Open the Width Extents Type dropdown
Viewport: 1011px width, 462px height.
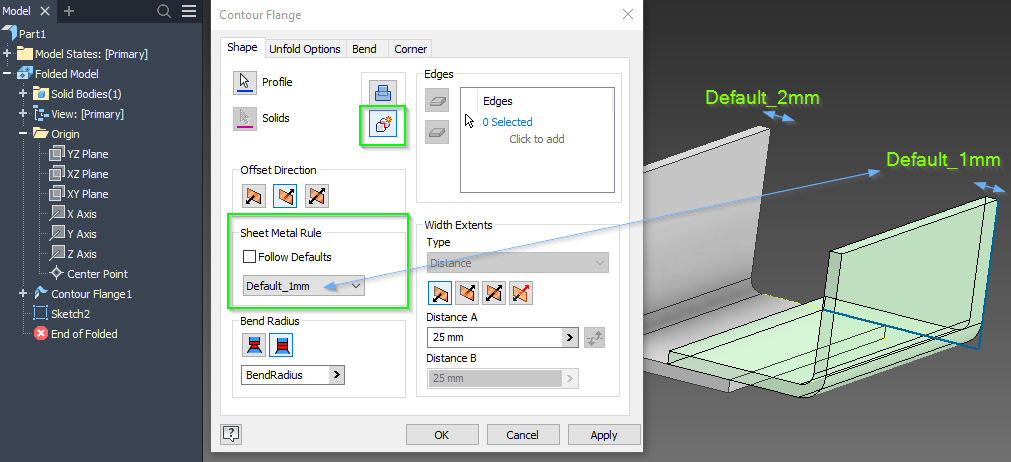pos(518,263)
